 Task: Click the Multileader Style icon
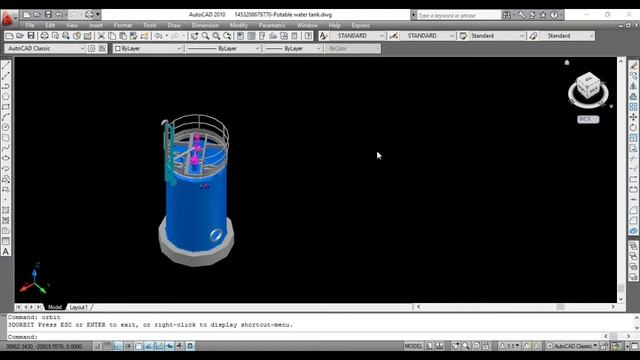coord(533,36)
